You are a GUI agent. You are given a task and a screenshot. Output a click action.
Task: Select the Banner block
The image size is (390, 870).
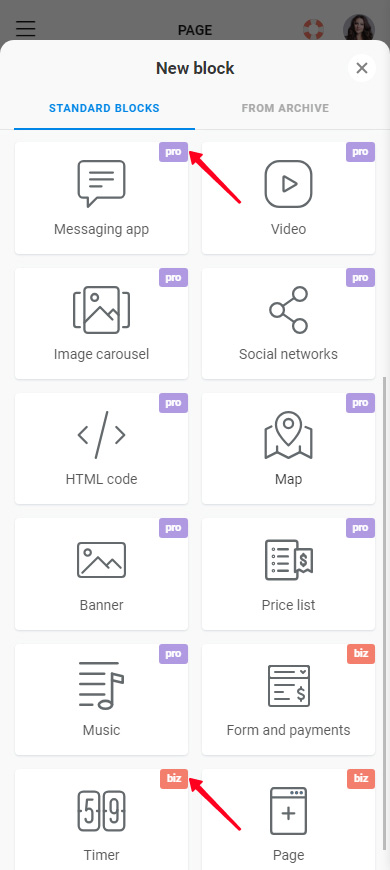[102, 574]
